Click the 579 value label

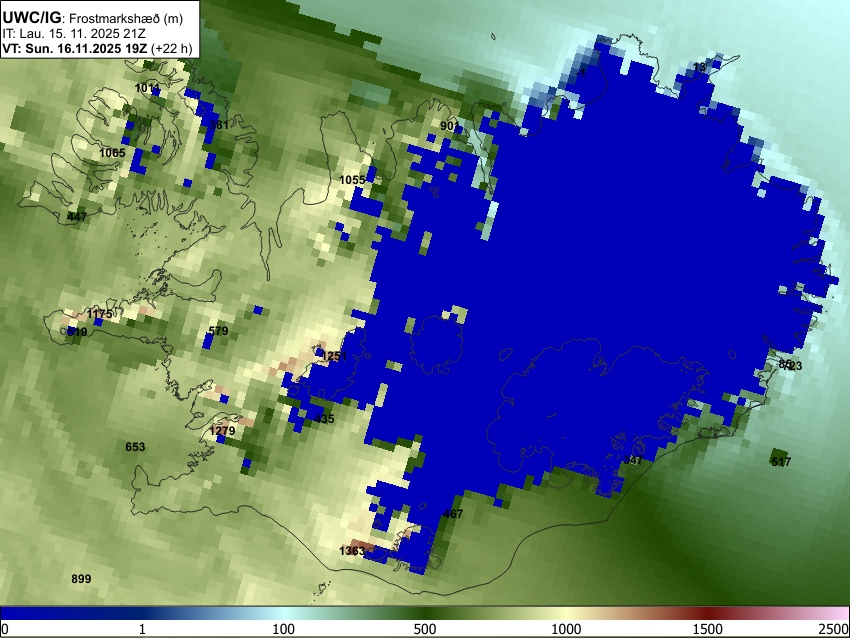218,331
